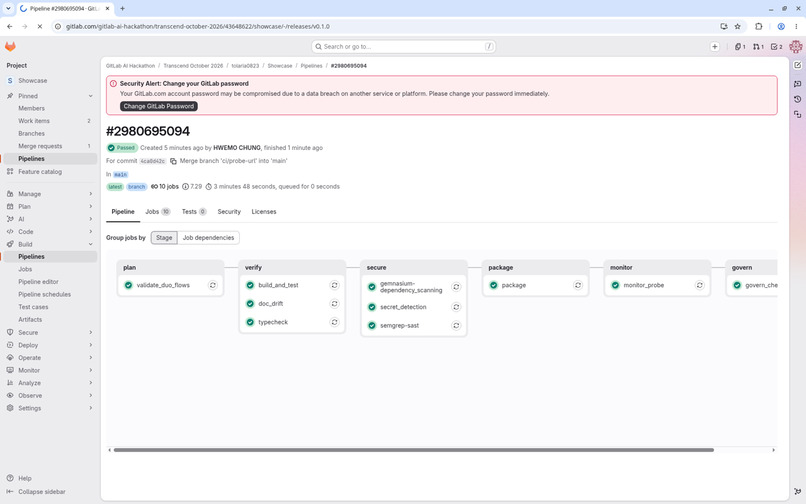Open a new browser tab
Viewport: 806px width, 504px height.
pyautogui.click(x=122, y=8)
